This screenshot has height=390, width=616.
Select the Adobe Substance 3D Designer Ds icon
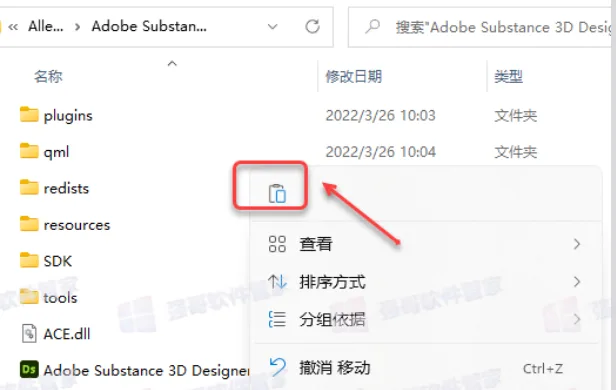pos(29,370)
